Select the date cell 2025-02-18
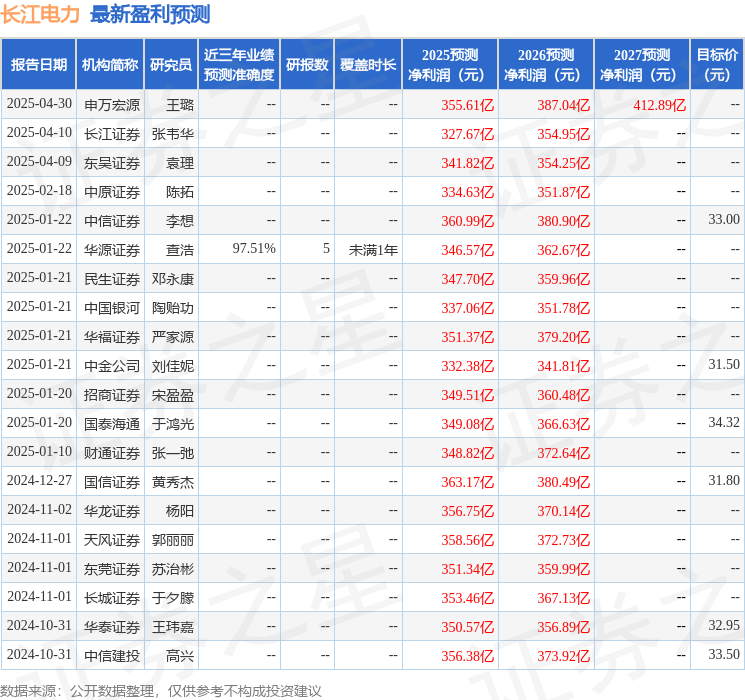 (x=39, y=191)
